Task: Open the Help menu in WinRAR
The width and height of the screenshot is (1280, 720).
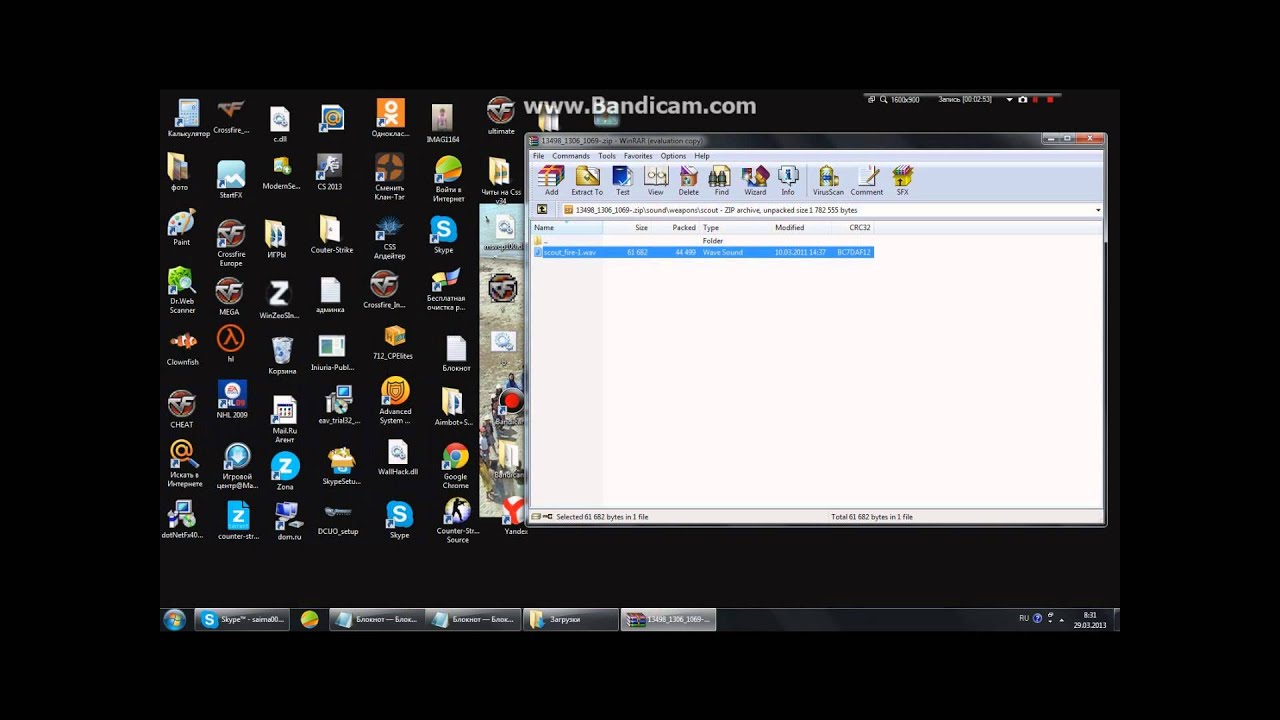Action: coord(702,156)
